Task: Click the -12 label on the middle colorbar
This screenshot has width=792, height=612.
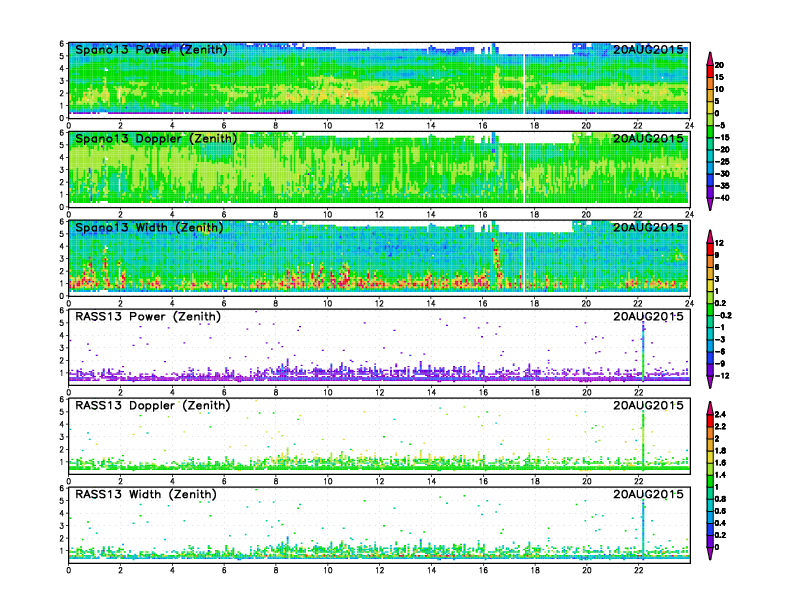Action: point(722,376)
